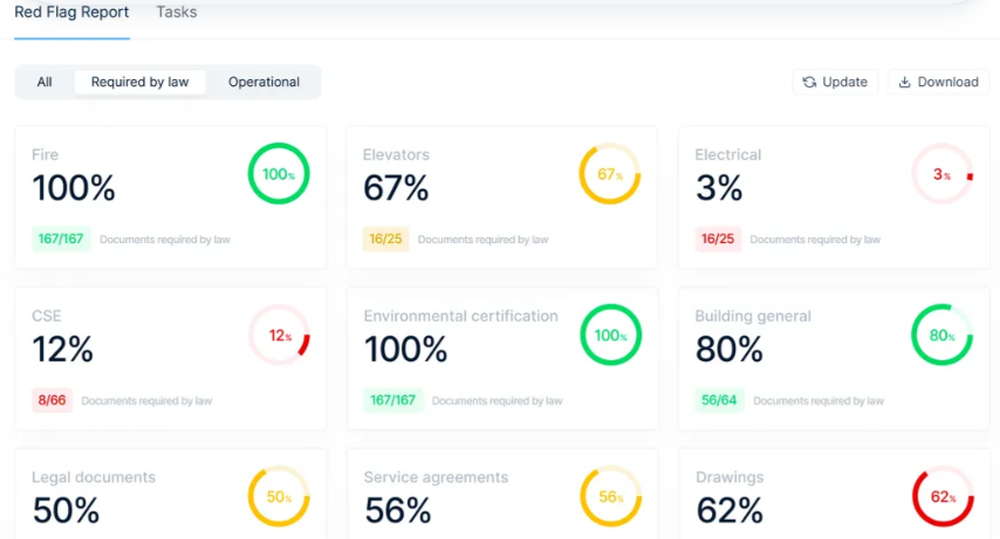Click the refresh icon beside Update

(x=810, y=82)
